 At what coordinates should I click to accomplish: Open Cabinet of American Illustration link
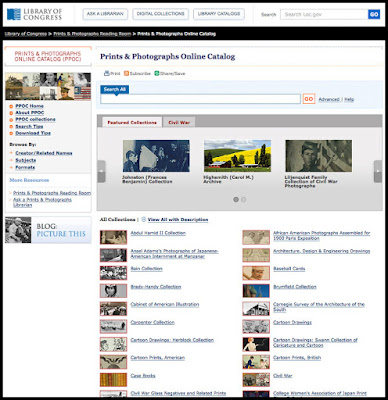[x=165, y=304]
